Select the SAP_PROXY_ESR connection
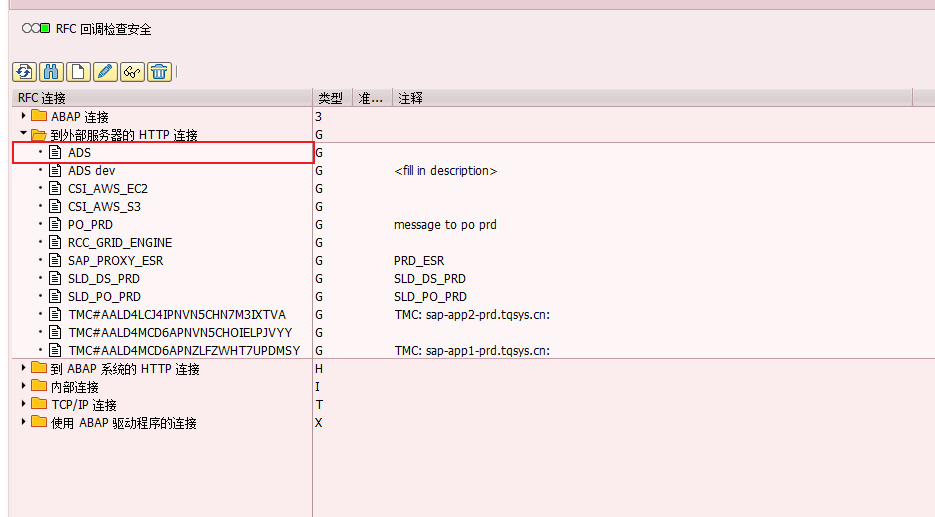This screenshot has width=935, height=517. click(x=115, y=261)
